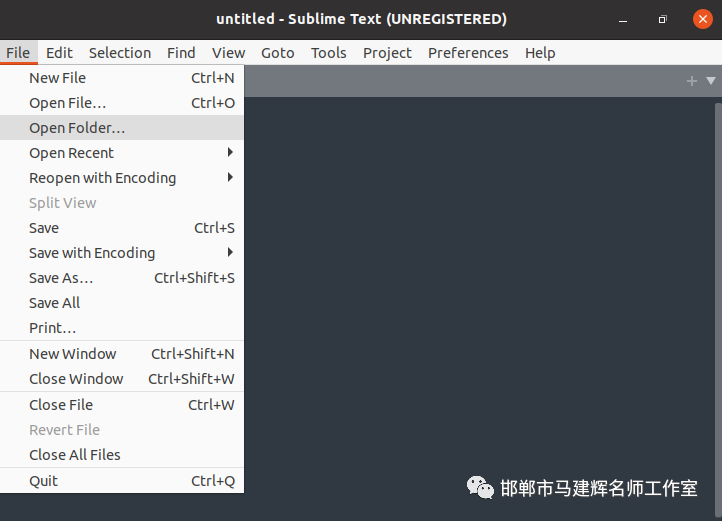The width and height of the screenshot is (722, 521).
Task: Select Print… menu entry
Action: point(122,328)
